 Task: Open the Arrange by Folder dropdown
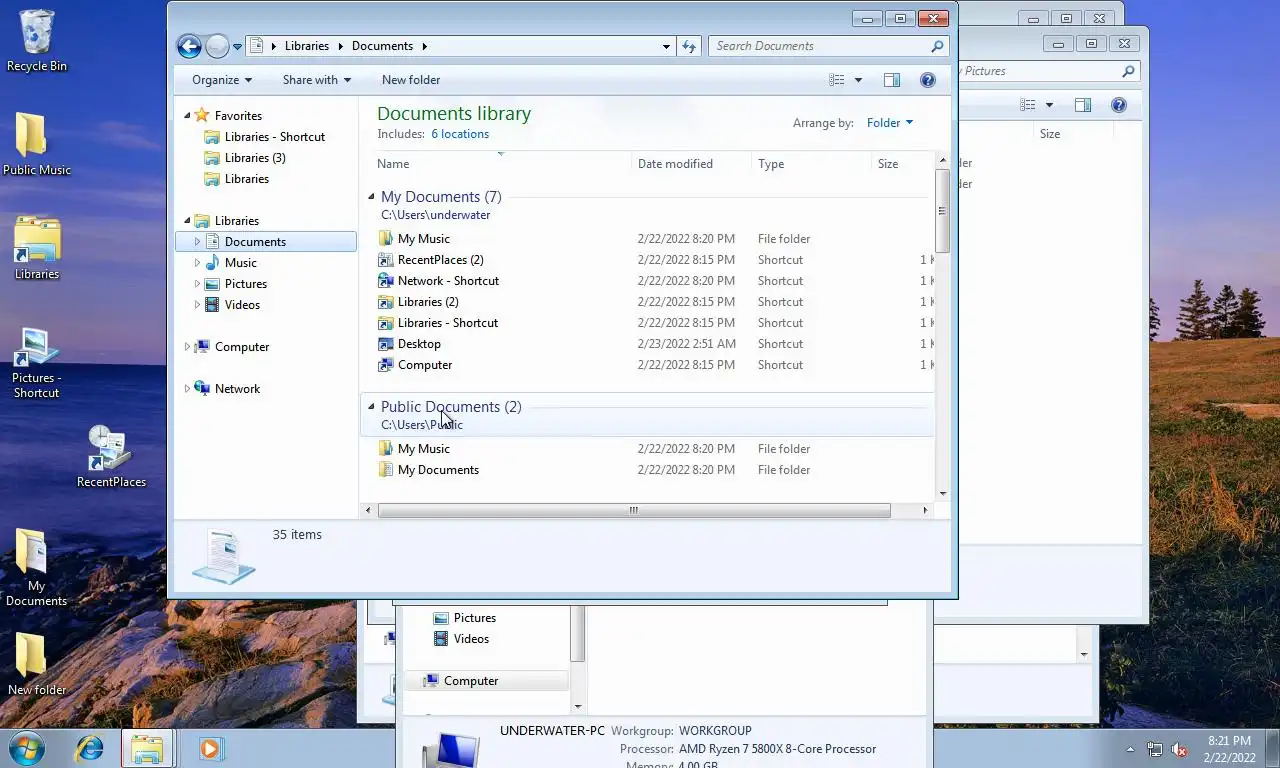coord(890,123)
